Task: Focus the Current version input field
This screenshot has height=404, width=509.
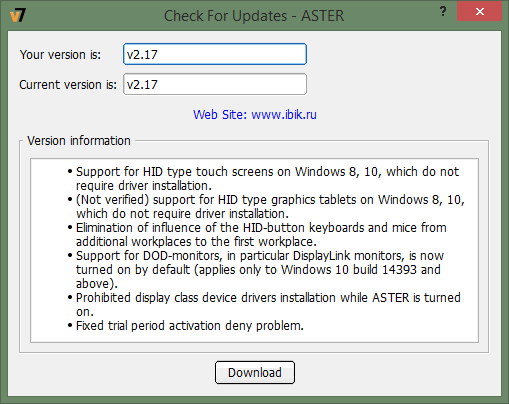Action: (215, 84)
